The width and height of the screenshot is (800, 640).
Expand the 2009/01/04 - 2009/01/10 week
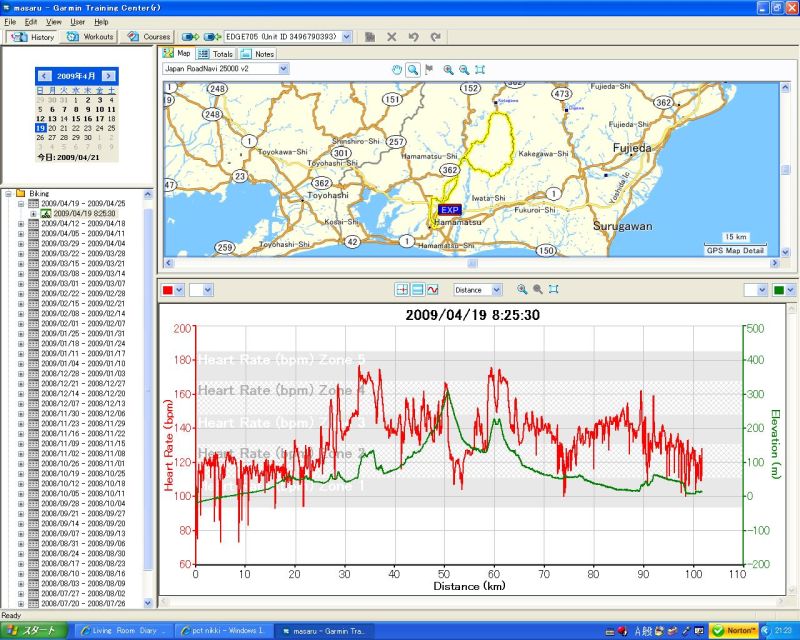21,363
